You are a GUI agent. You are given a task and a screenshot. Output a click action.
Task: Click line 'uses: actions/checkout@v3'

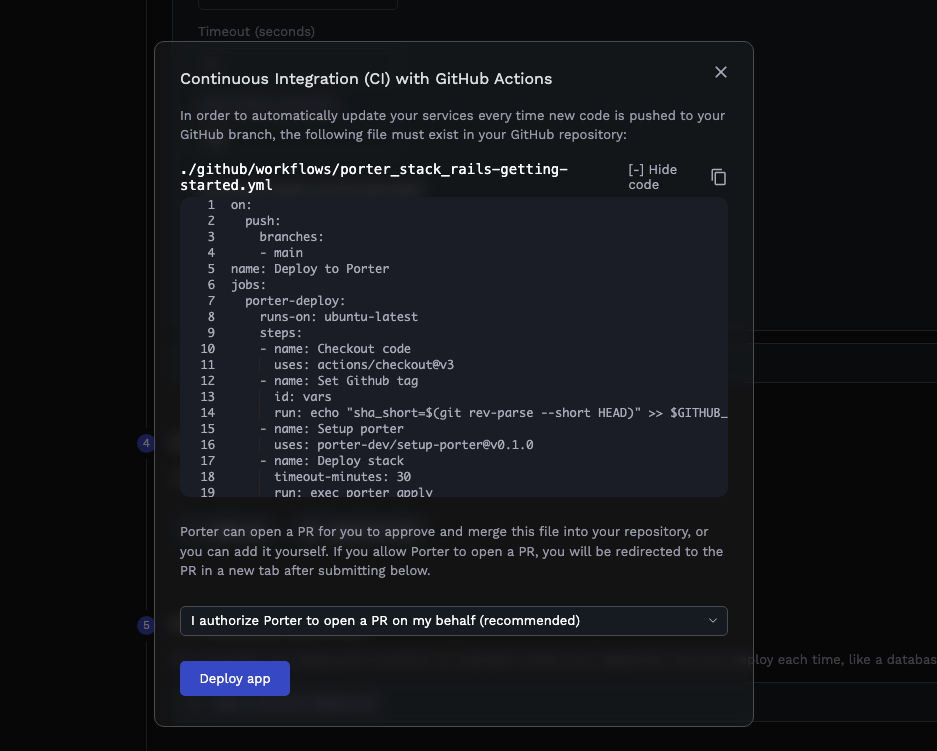tap(364, 364)
